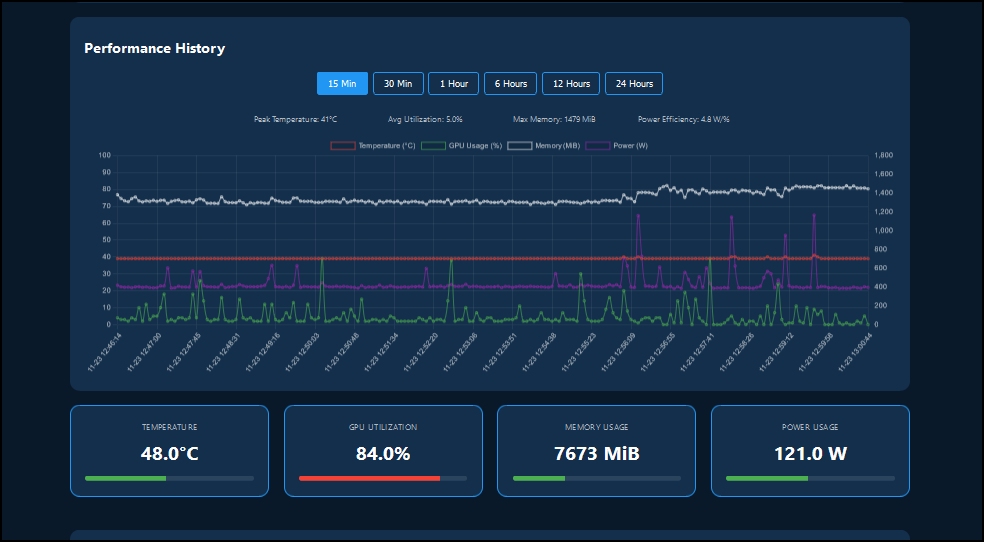Open the 24 Hours history view
This screenshot has width=984, height=542.
(x=634, y=83)
